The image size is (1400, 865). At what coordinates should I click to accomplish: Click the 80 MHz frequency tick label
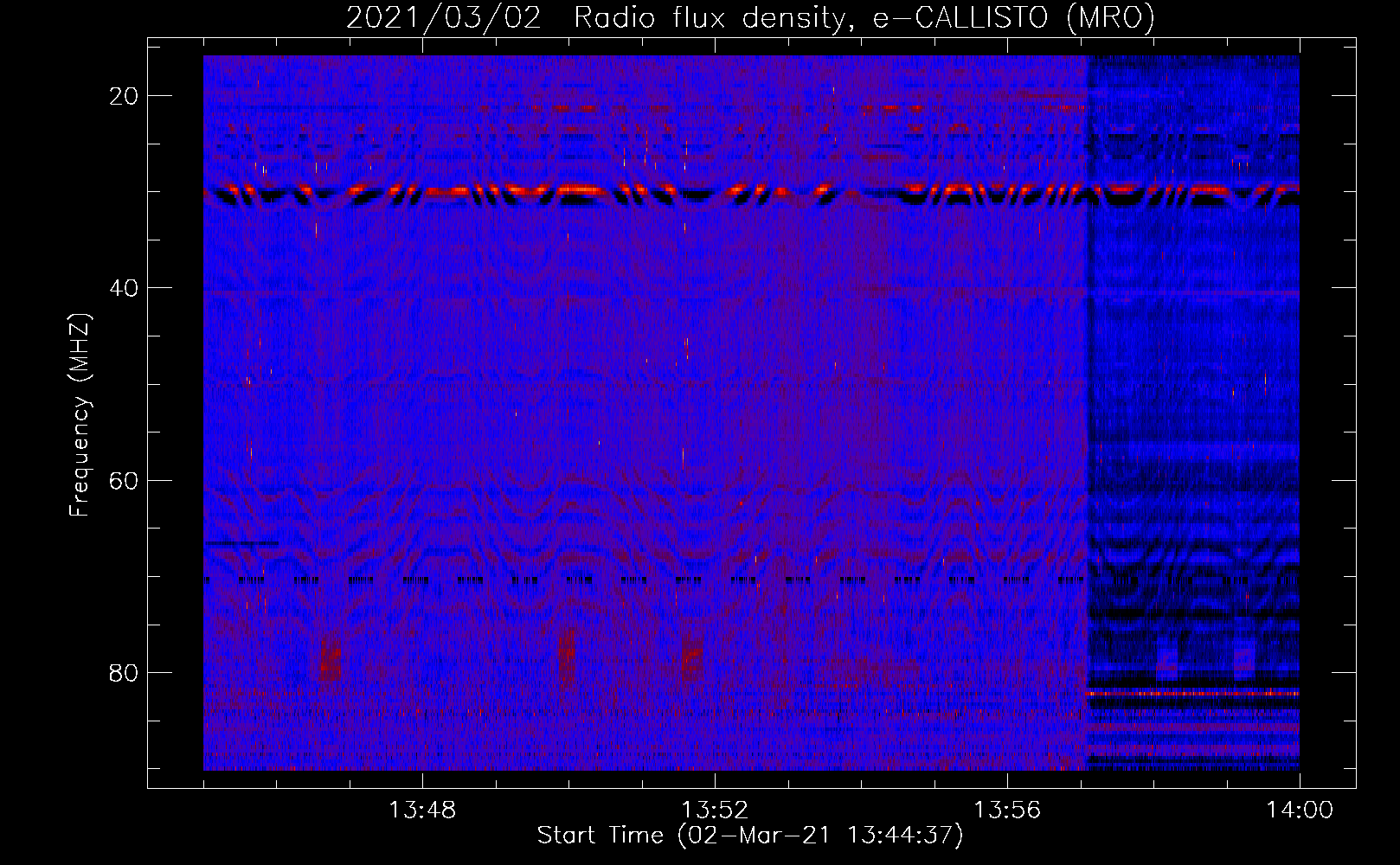[x=125, y=673]
